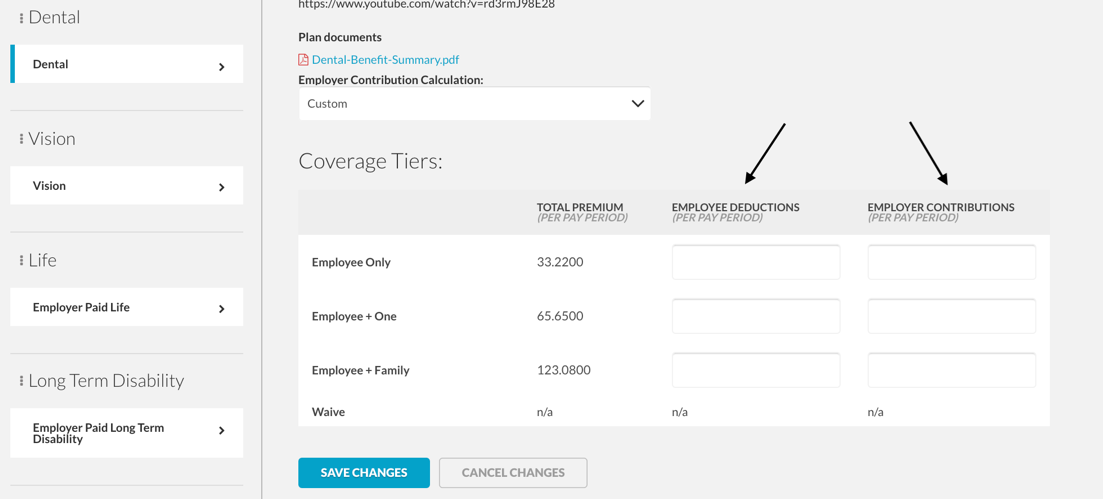Click the chevron arrow on Vision plan item
This screenshot has width=1103, height=499.
tap(222, 187)
